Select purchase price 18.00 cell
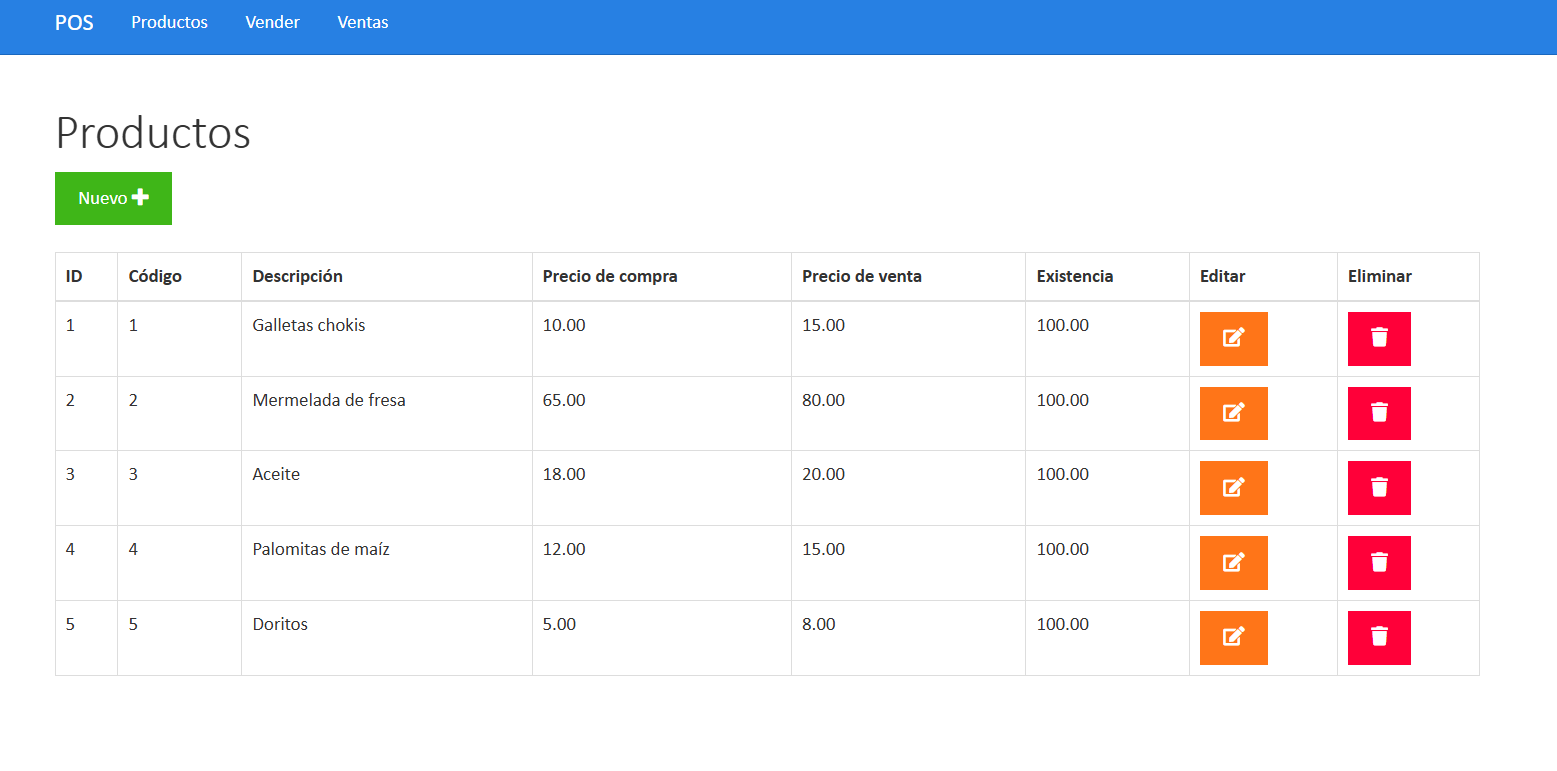The height and width of the screenshot is (771, 1557). tap(661, 488)
